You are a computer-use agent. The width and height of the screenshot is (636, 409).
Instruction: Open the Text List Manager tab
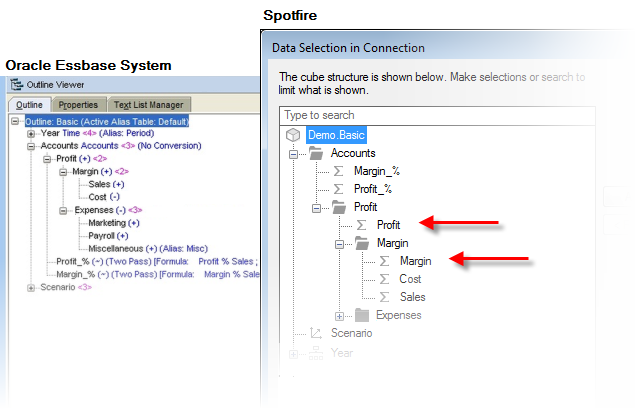coord(149,105)
